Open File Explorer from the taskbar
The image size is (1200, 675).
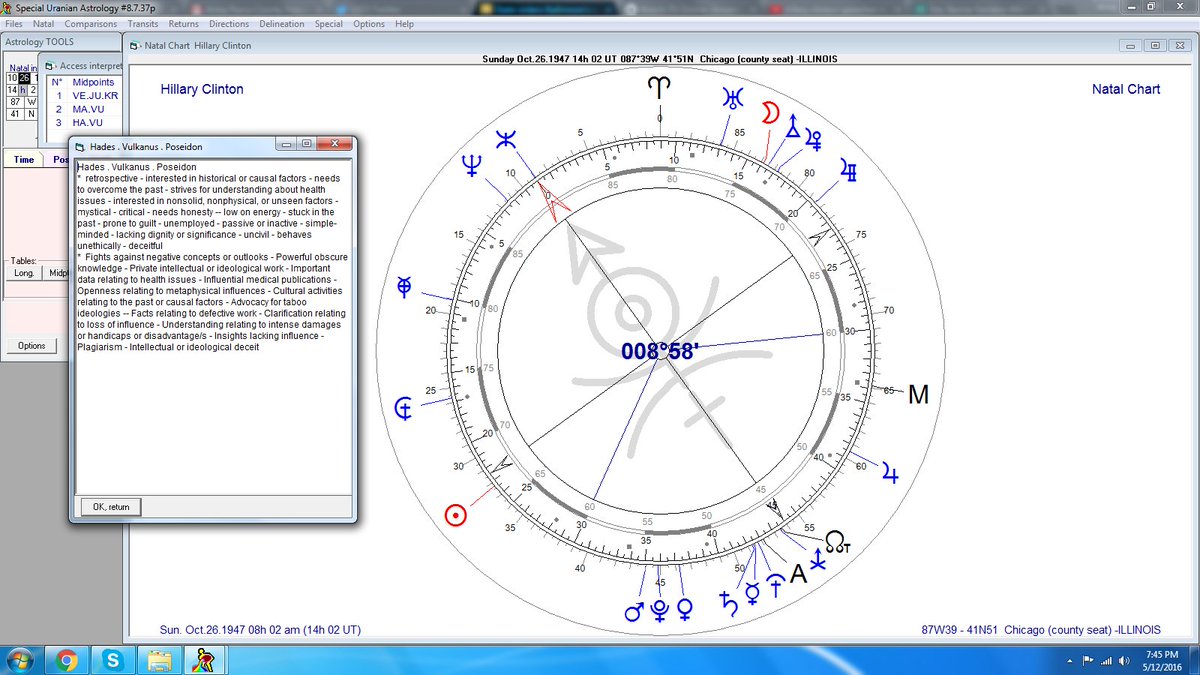tap(158, 660)
